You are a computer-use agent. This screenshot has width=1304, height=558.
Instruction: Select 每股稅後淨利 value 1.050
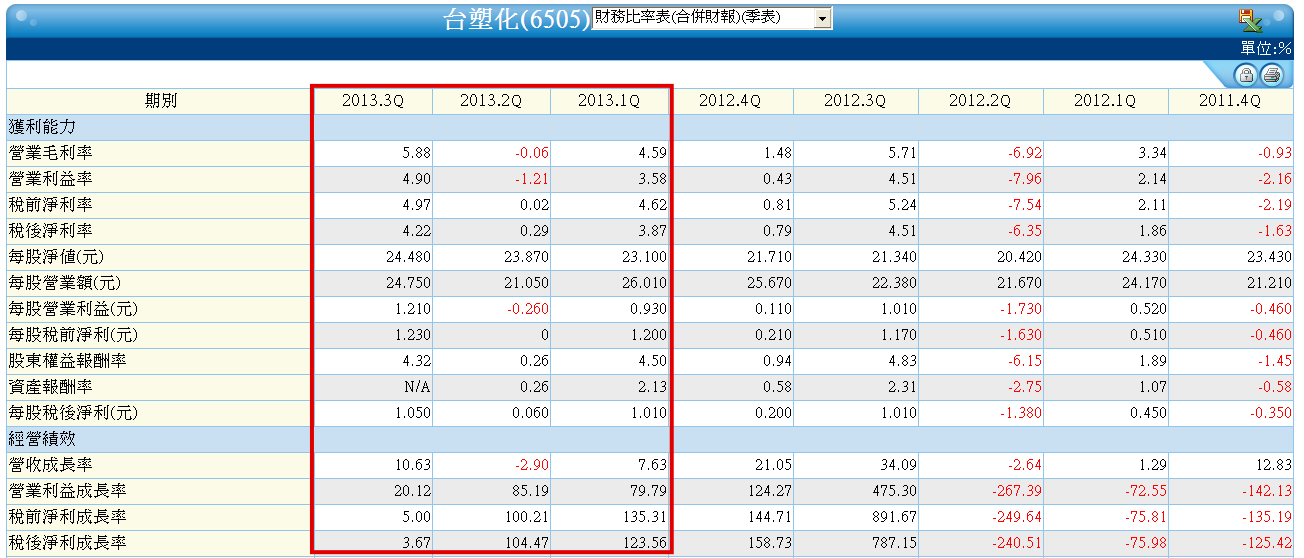click(x=412, y=413)
